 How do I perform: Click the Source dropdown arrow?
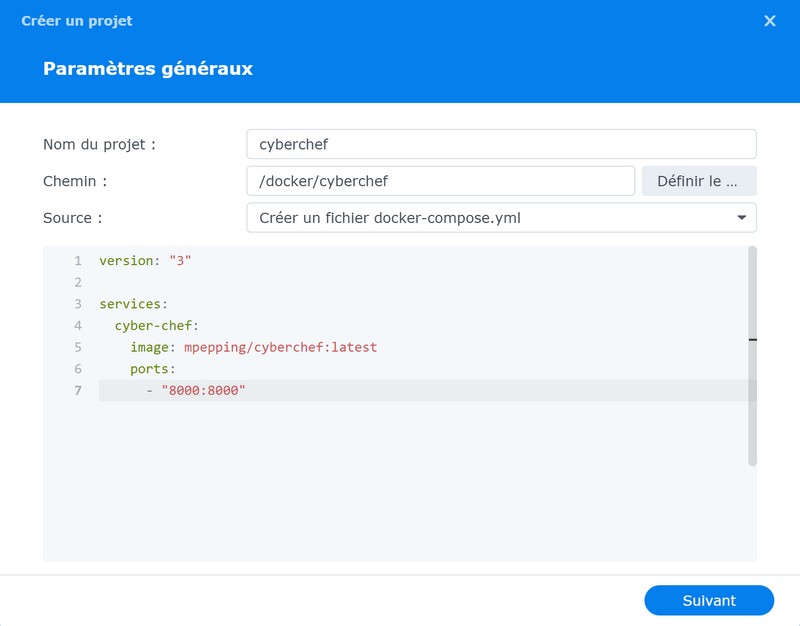(x=741, y=218)
